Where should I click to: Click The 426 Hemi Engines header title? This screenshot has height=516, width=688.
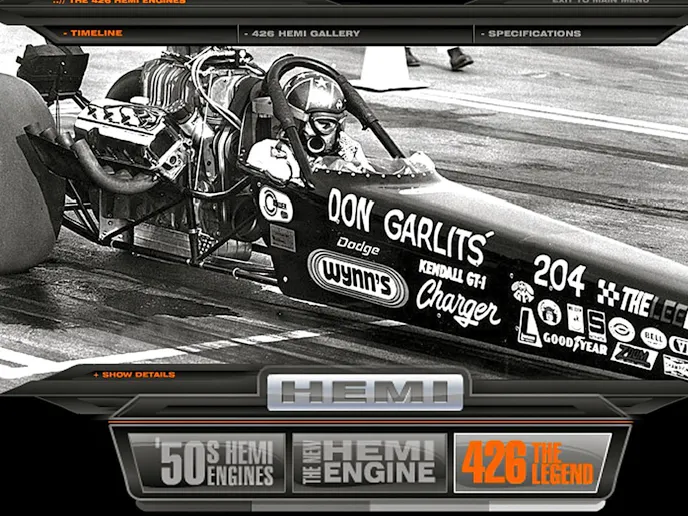point(125,2)
